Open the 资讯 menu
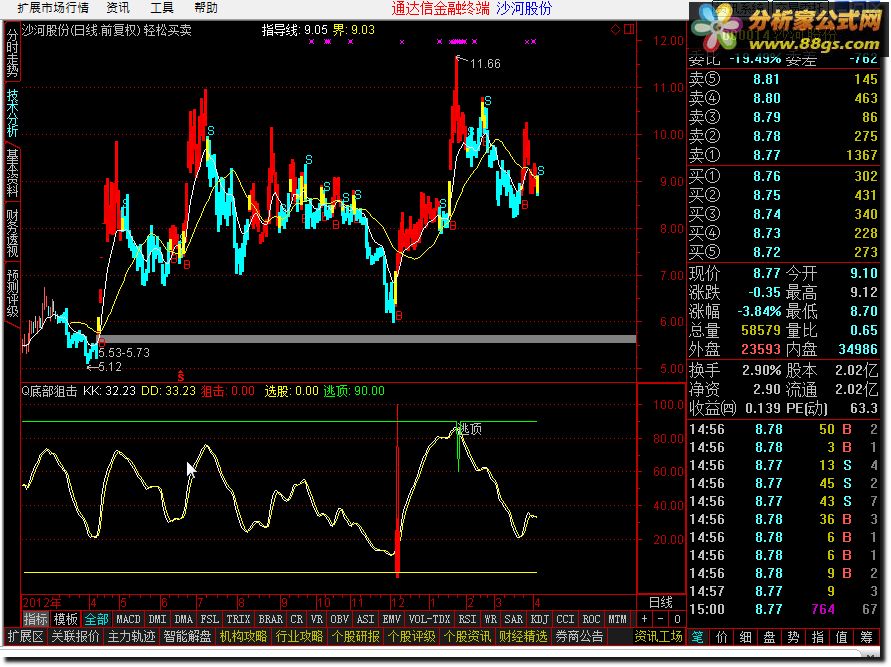 118,8
